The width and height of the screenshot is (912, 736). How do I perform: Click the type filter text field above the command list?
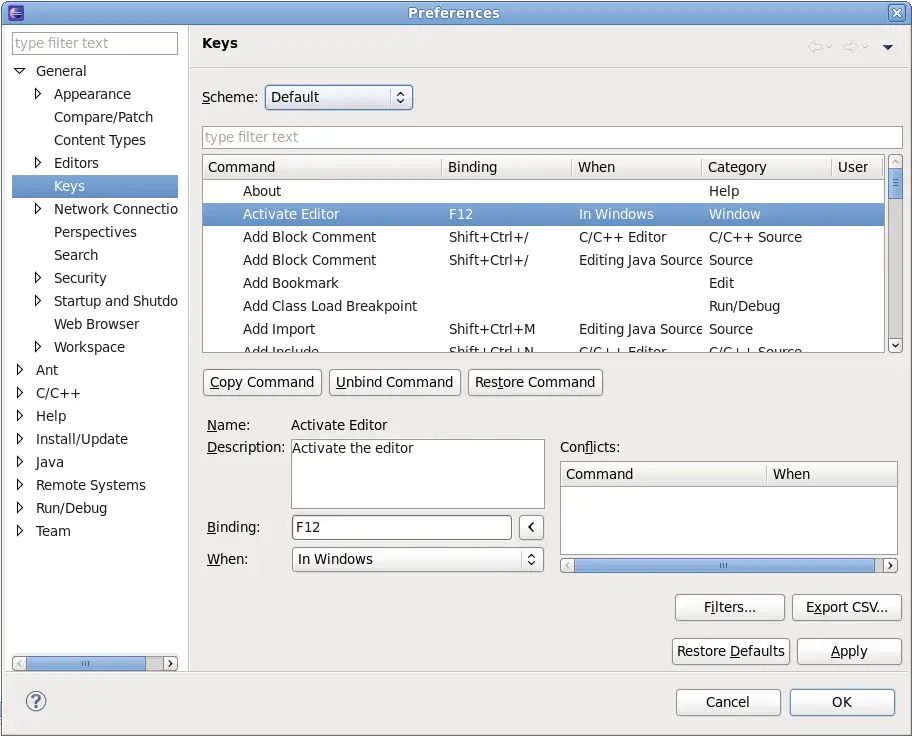tap(550, 137)
